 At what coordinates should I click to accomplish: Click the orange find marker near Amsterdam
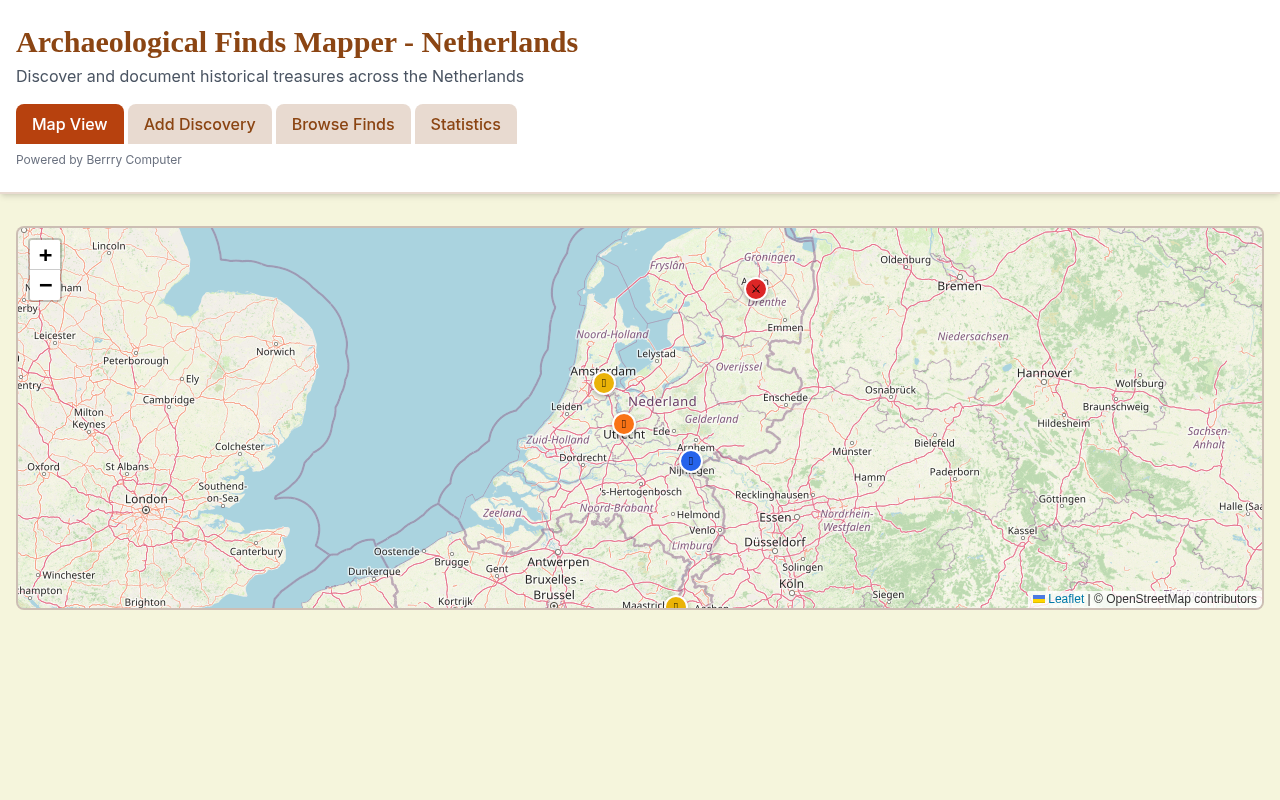(603, 382)
